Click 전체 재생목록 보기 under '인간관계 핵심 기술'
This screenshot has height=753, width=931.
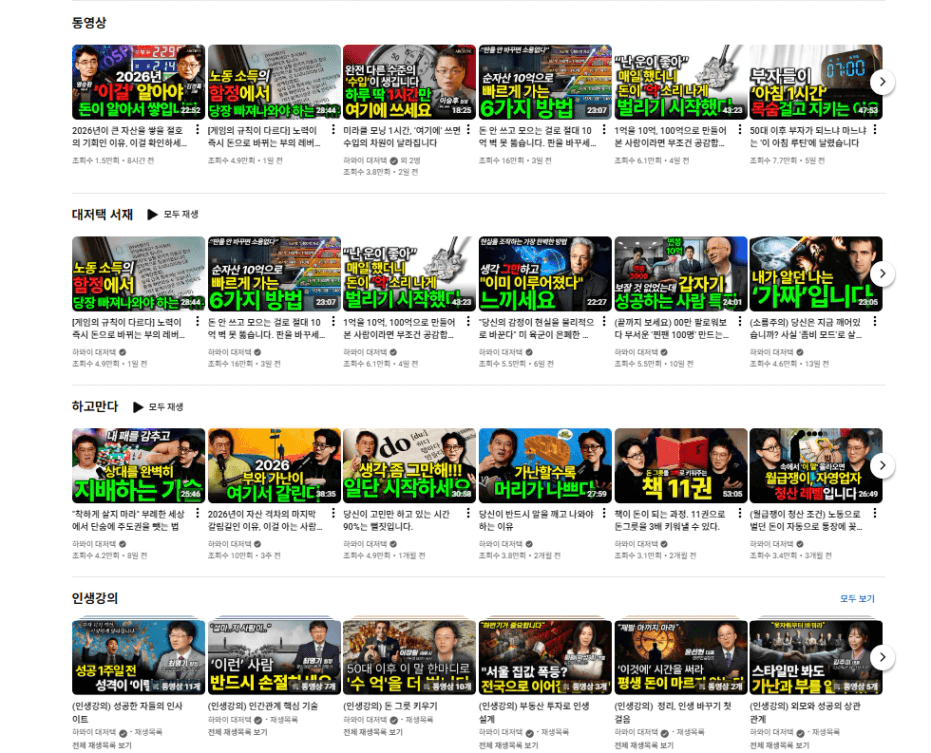pyautogui.click(x=238, y=732)
